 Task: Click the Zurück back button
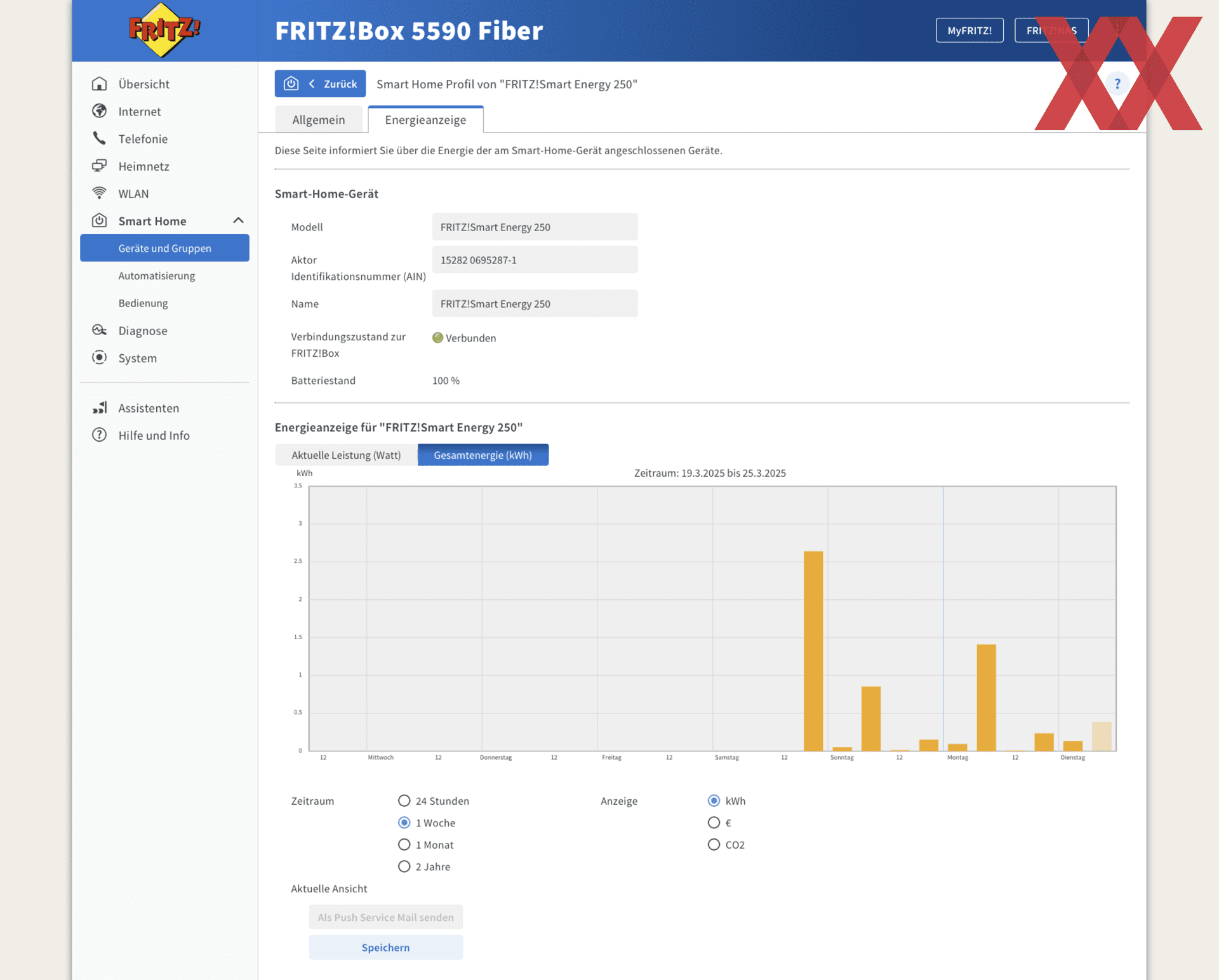click(x=320, y=83)
